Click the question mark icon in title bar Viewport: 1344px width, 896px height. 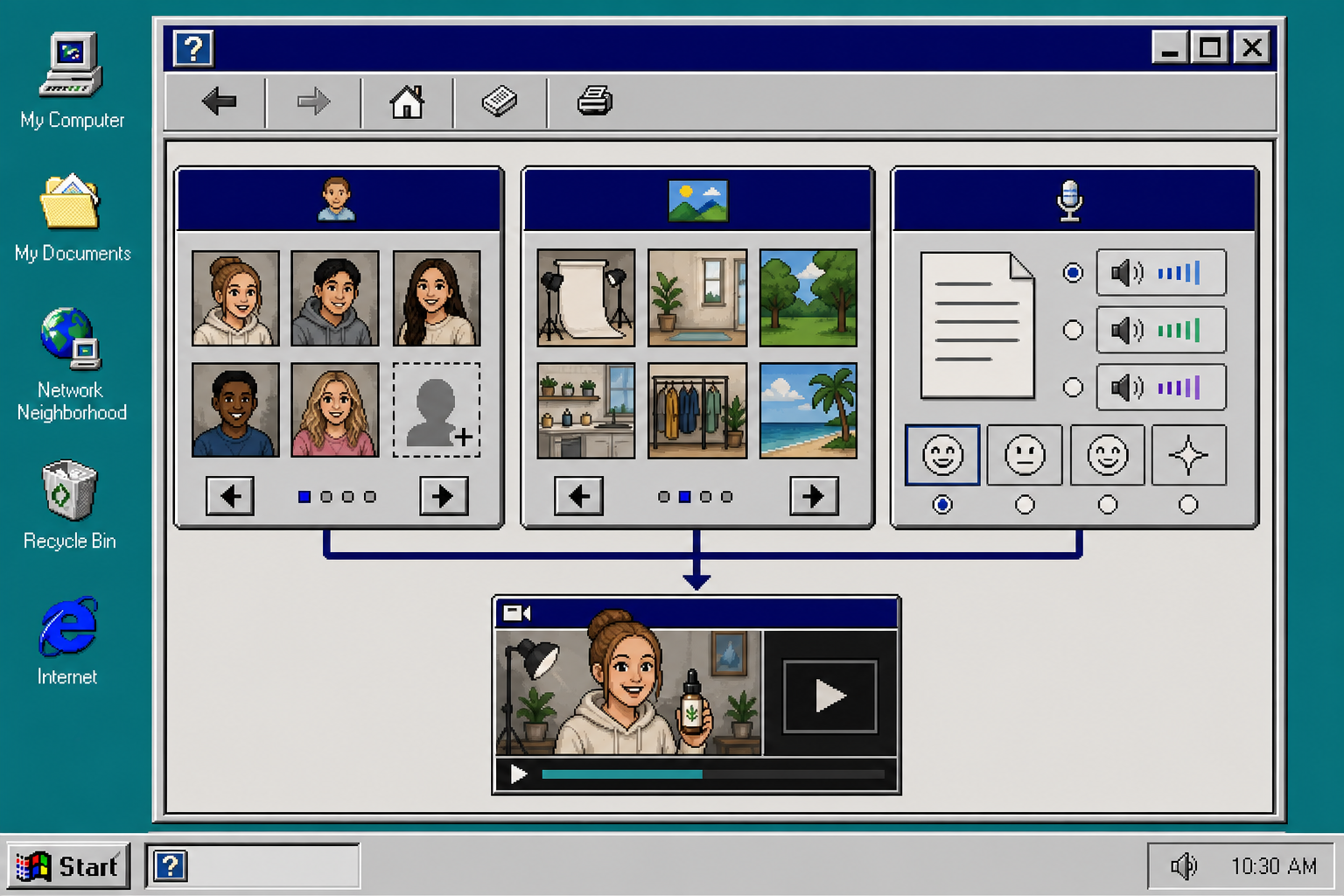[x=193, y=48]
